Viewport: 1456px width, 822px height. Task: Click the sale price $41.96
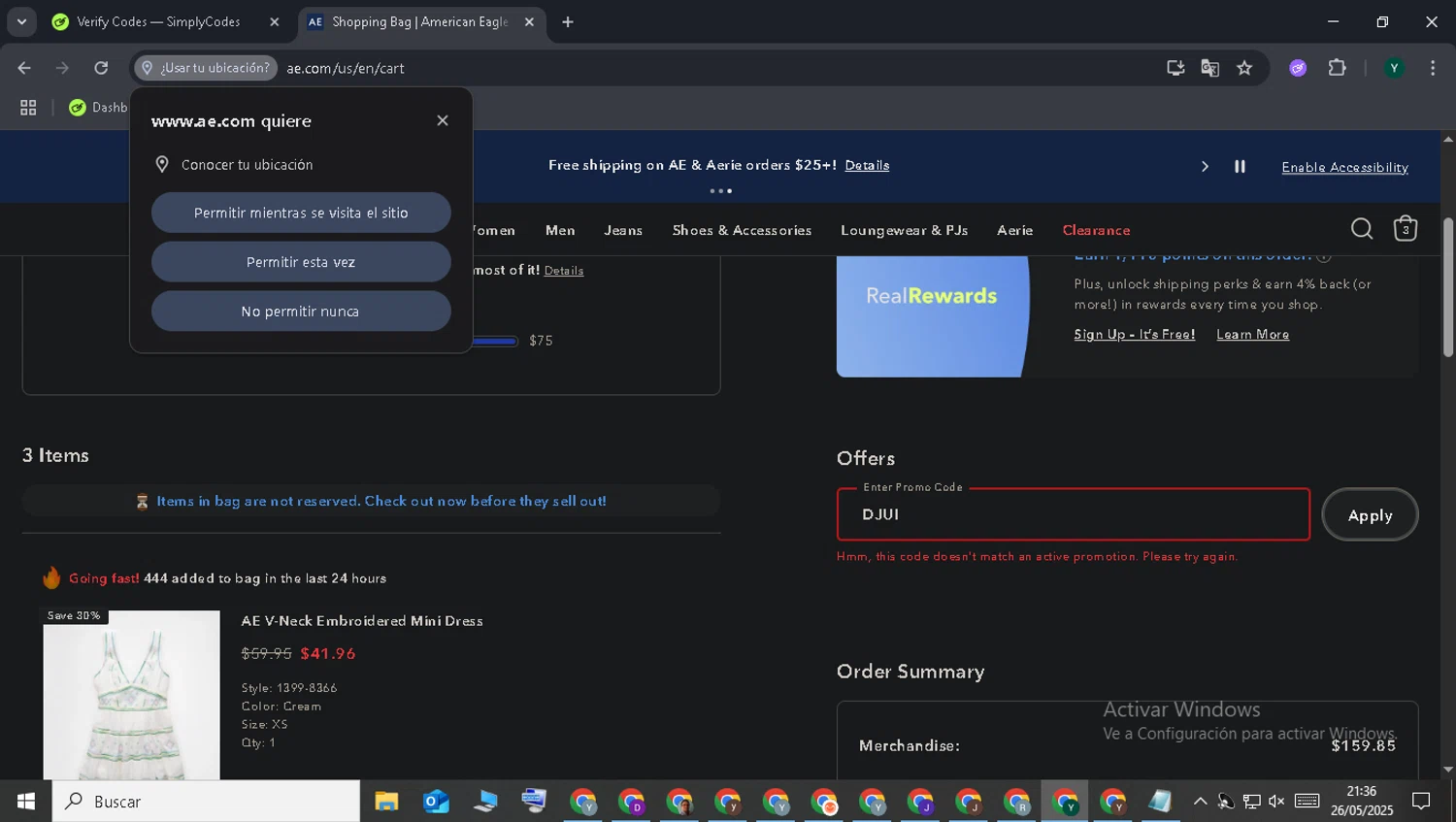(x=328, y=654)
